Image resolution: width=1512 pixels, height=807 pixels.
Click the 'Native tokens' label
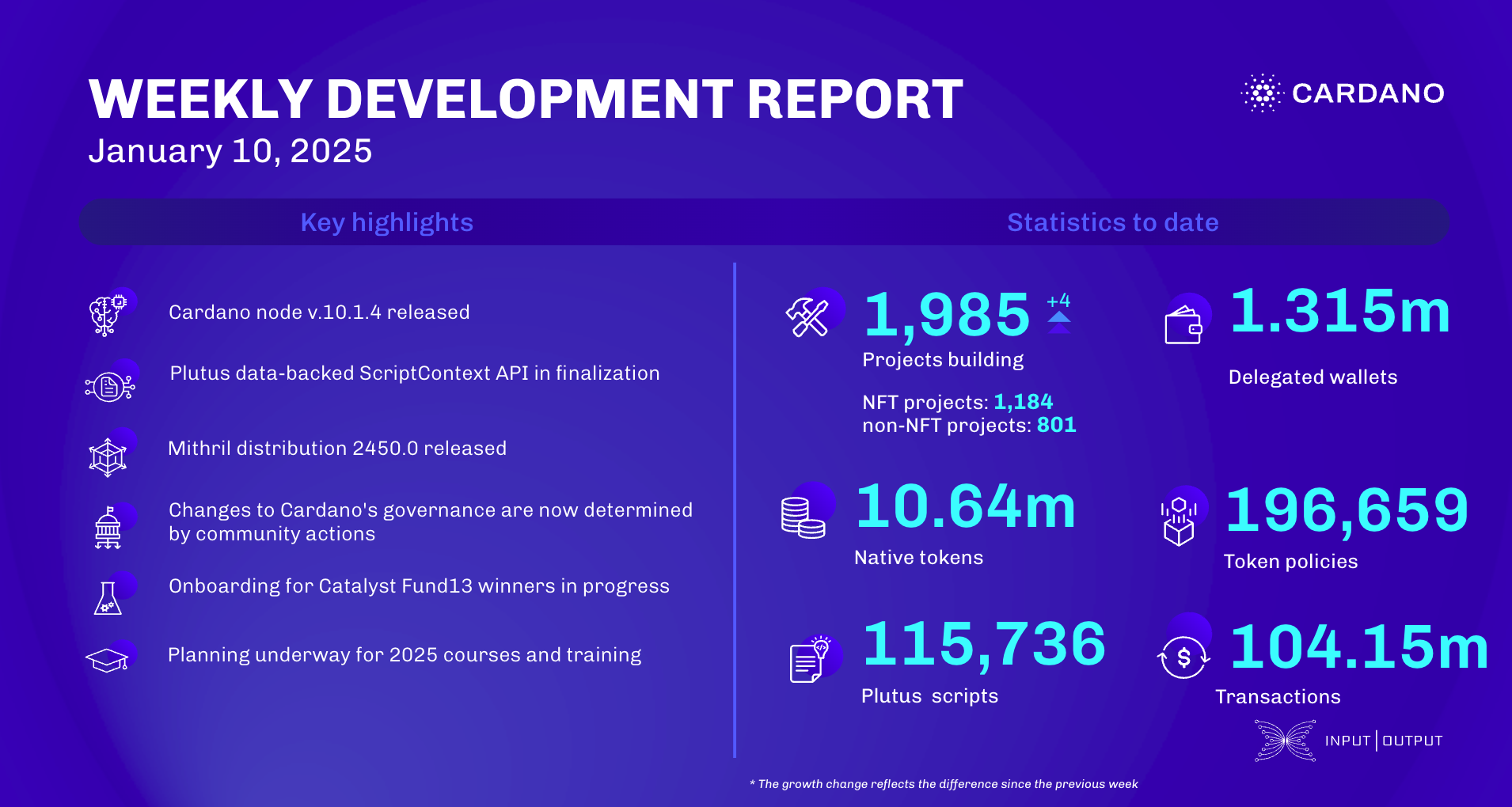point(918,558)
